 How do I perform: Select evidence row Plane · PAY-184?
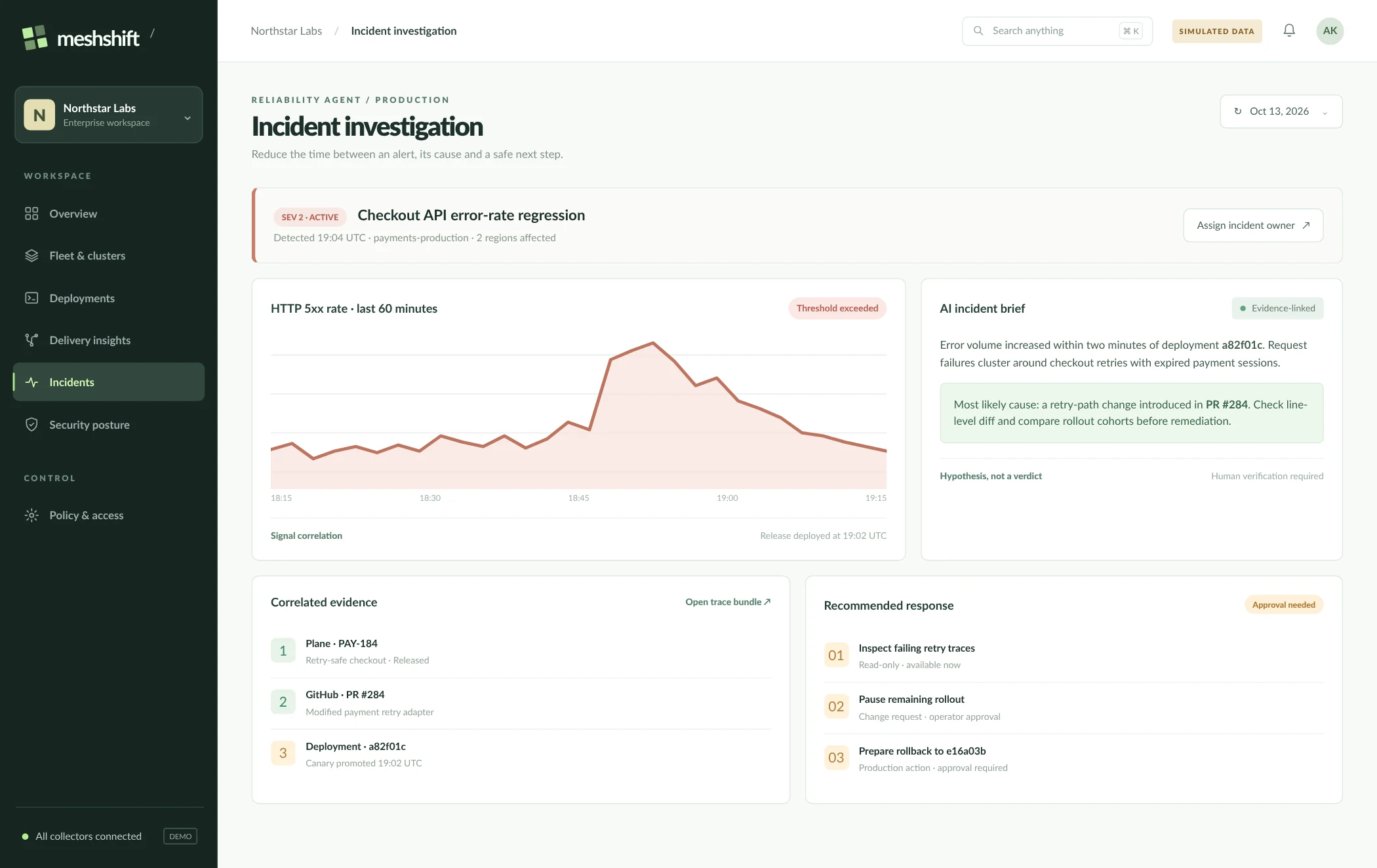point(521,651)
